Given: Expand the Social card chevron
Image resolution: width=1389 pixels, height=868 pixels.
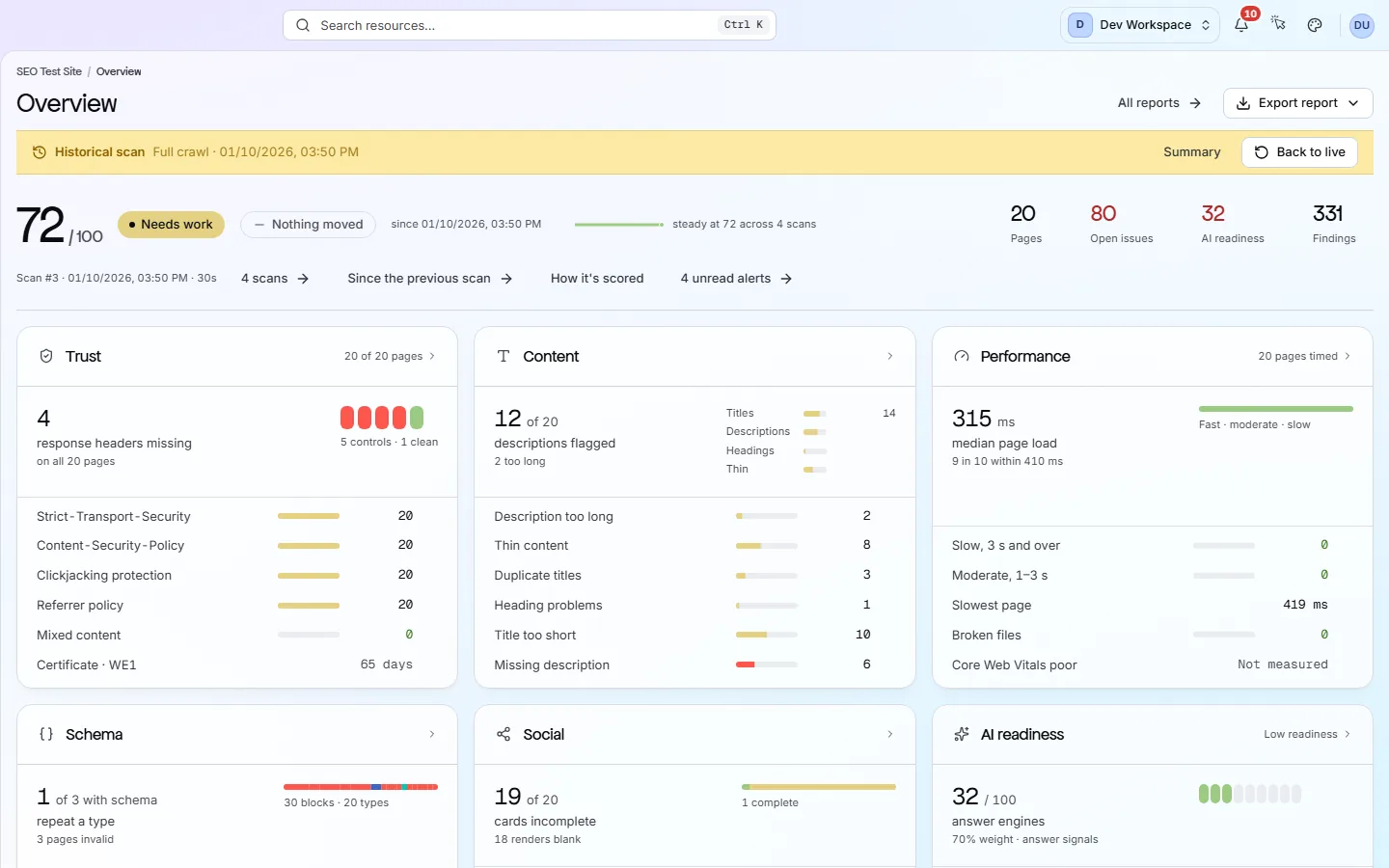Looking at the screenshot, I should click(x=889, y=734).
